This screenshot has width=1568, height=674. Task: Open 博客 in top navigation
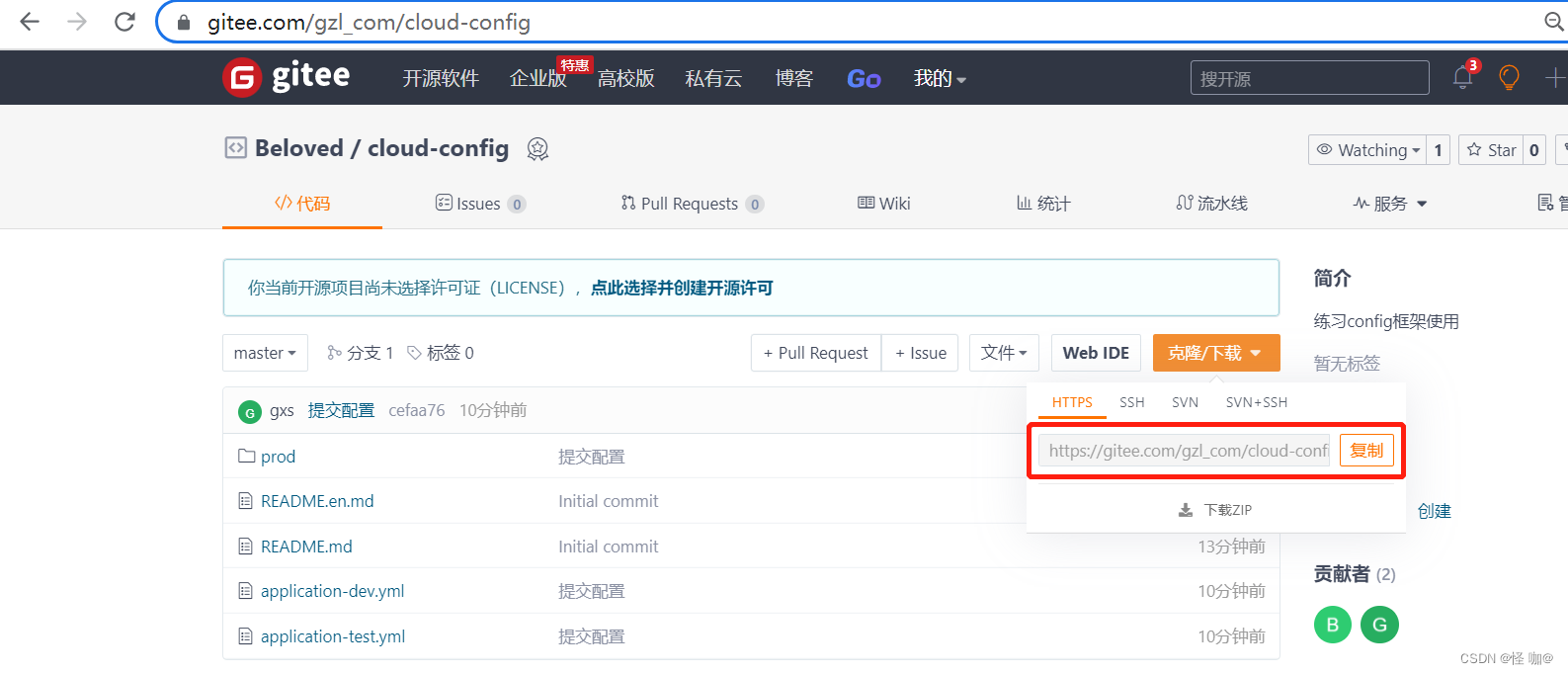(x=794, y=78)
